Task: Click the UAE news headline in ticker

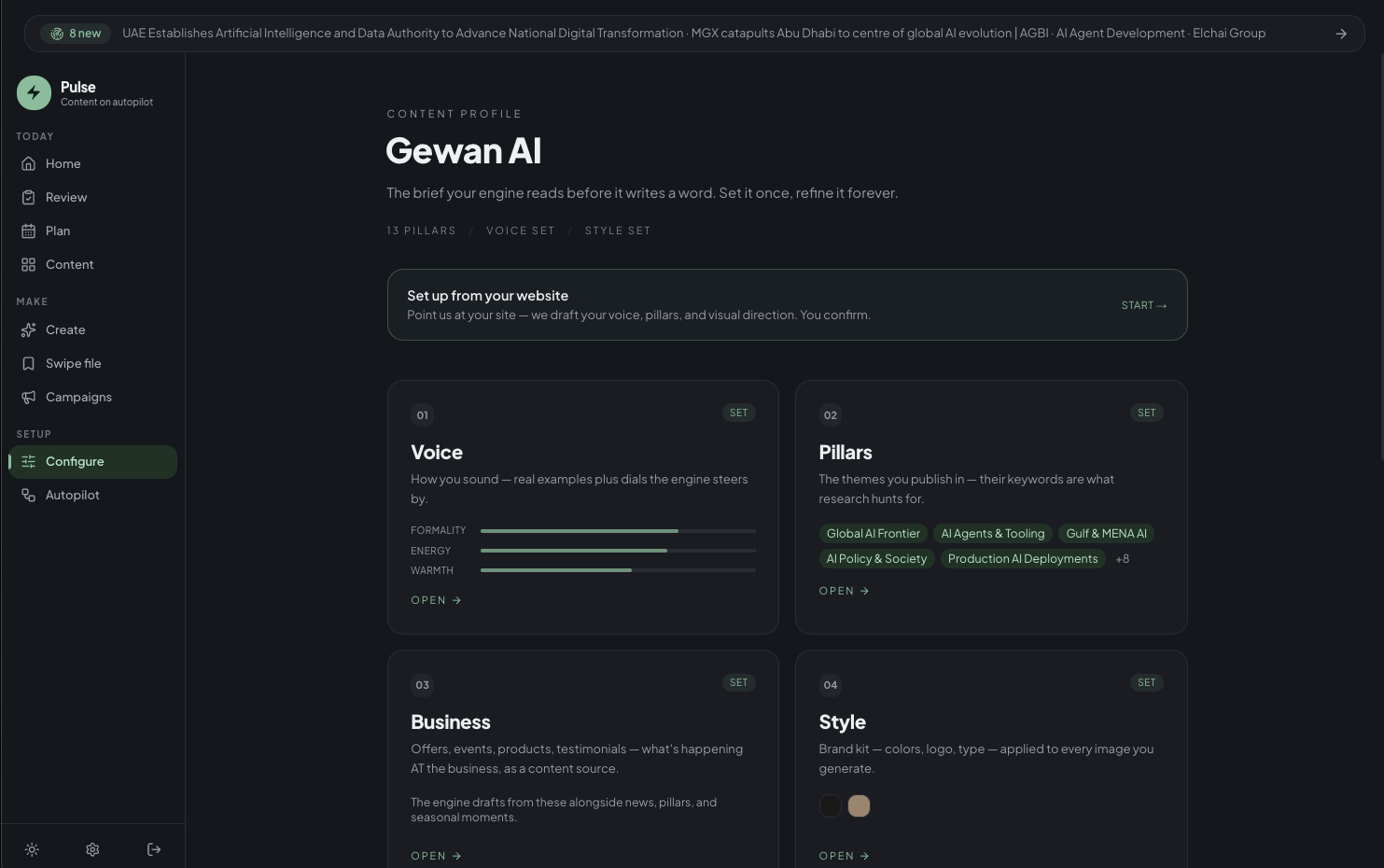Action: 402,34
